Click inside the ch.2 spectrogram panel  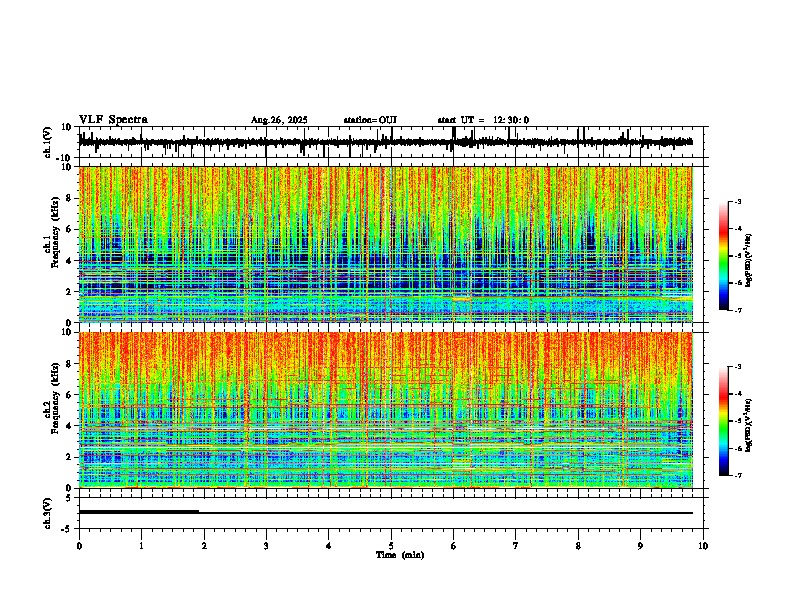(385, 410)
